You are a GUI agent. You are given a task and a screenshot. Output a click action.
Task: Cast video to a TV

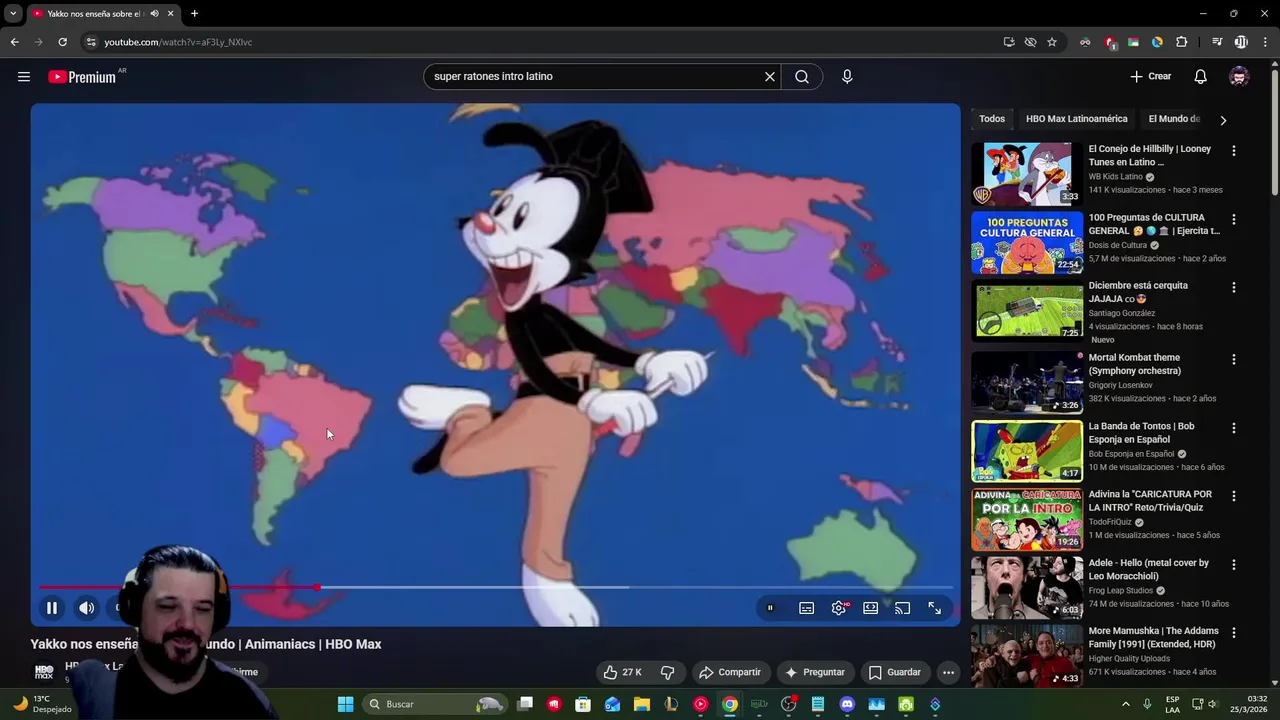903,608
